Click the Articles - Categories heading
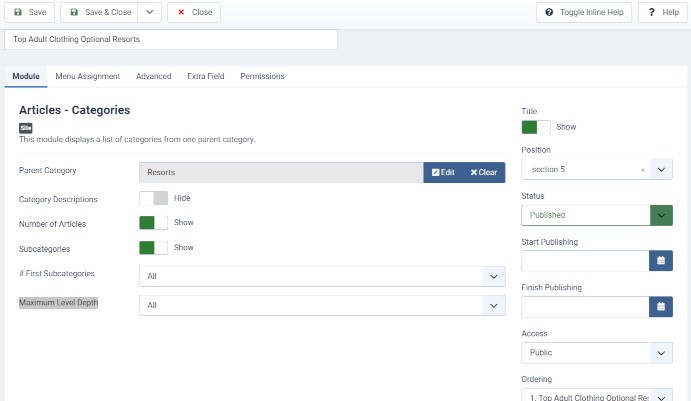This screenshot has width=691, height=401. [x=74, y=110]
